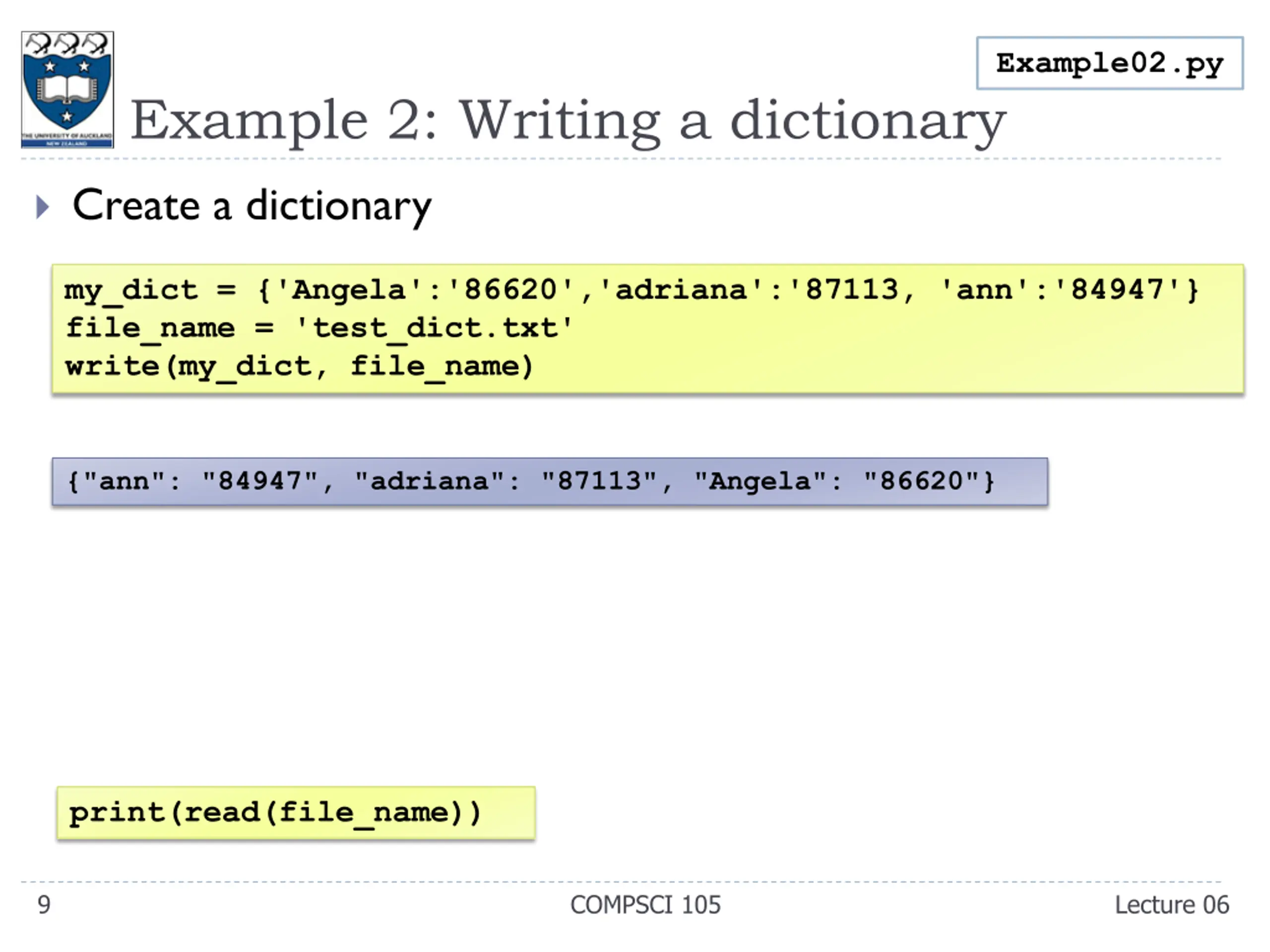The width and height of the screenshot is (1270, 952).
Task: Click the slide number 9 in the footer
Action: (x=44, y=905)
